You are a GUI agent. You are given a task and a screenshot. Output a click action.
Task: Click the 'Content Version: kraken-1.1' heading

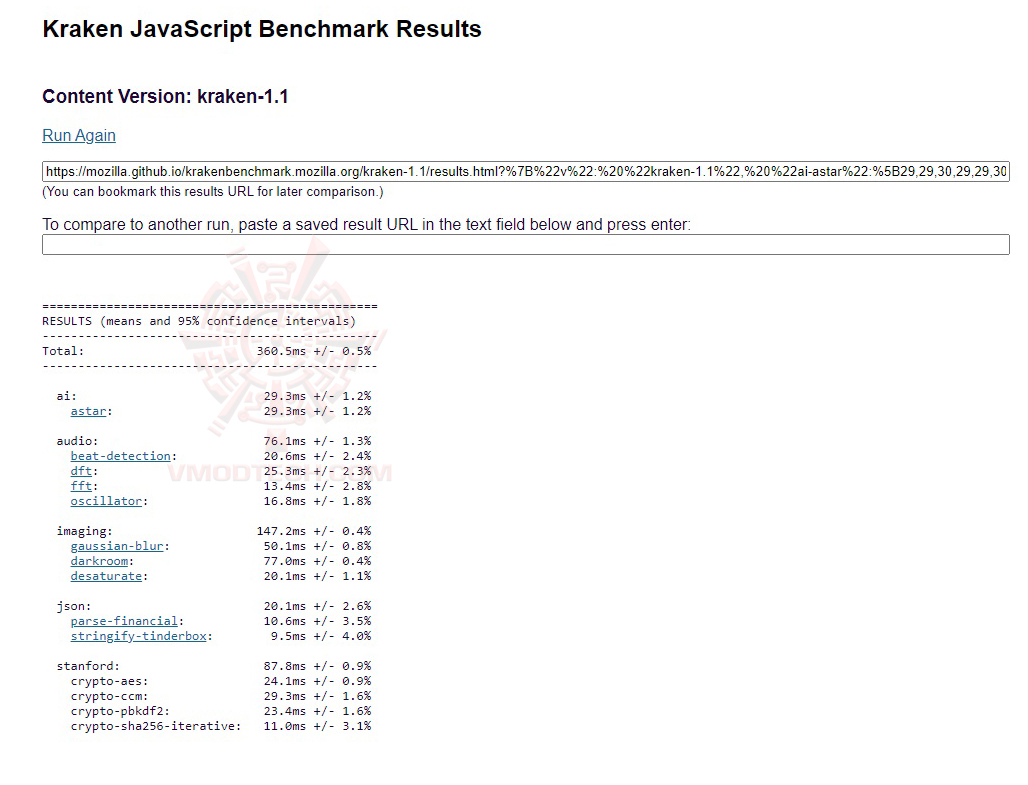[165, 96]
